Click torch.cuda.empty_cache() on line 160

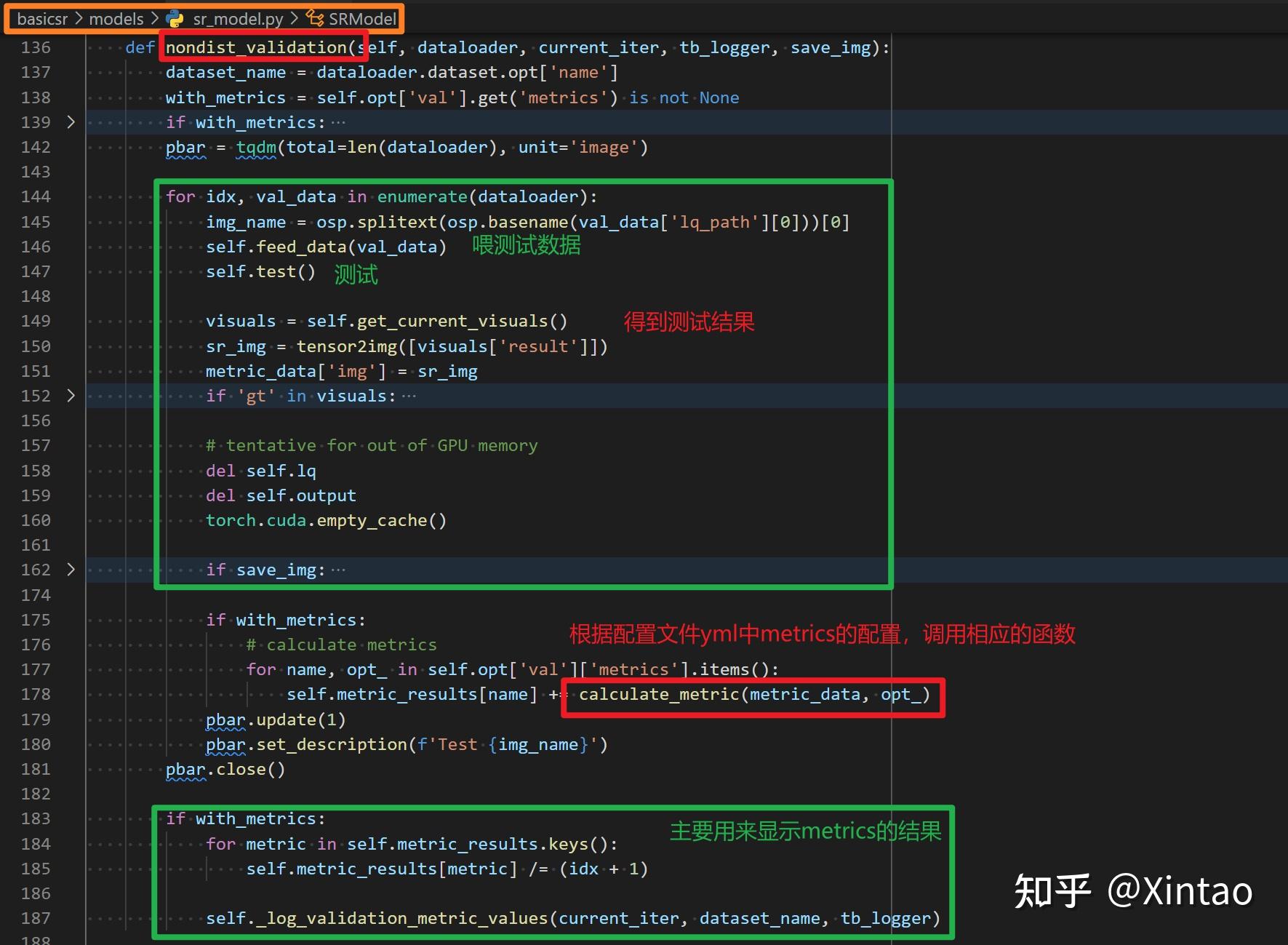coord(326,520)
